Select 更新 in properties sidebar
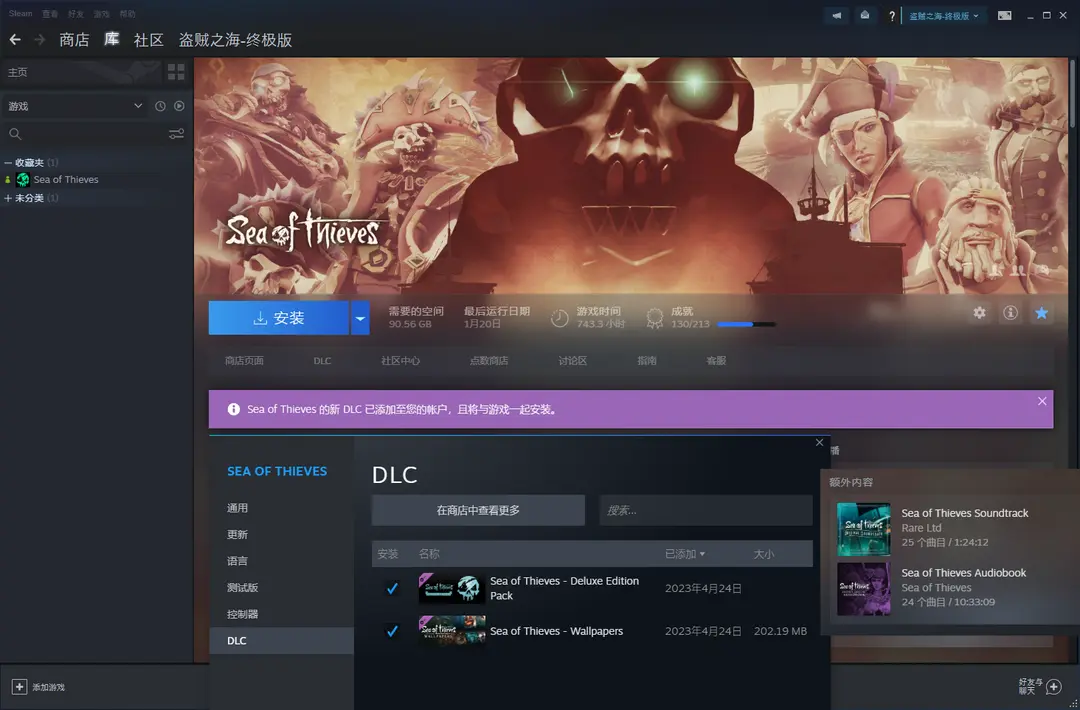 pyautogui.click(x=238, y=534)
